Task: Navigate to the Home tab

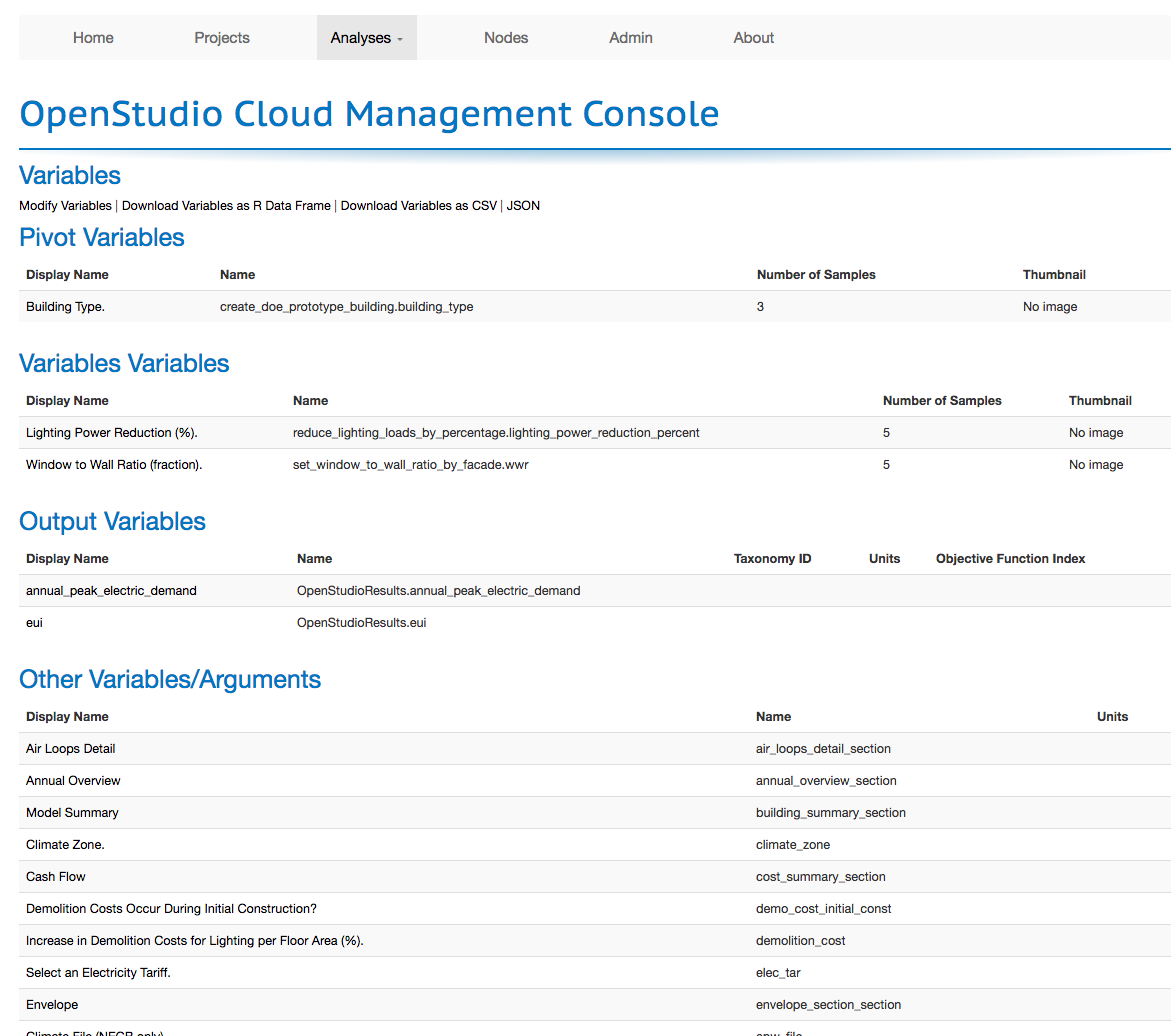Action: (x=92, y=37)
